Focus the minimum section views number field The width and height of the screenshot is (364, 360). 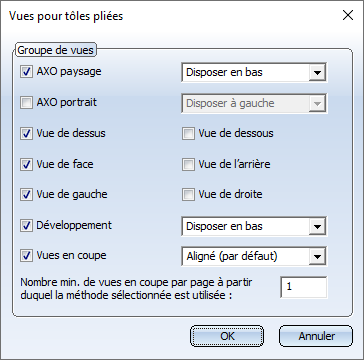pos(304,287)
